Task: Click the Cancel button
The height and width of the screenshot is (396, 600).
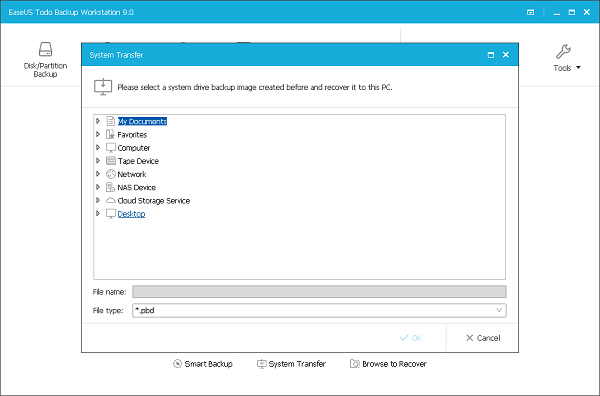Action: click(483, 338)
